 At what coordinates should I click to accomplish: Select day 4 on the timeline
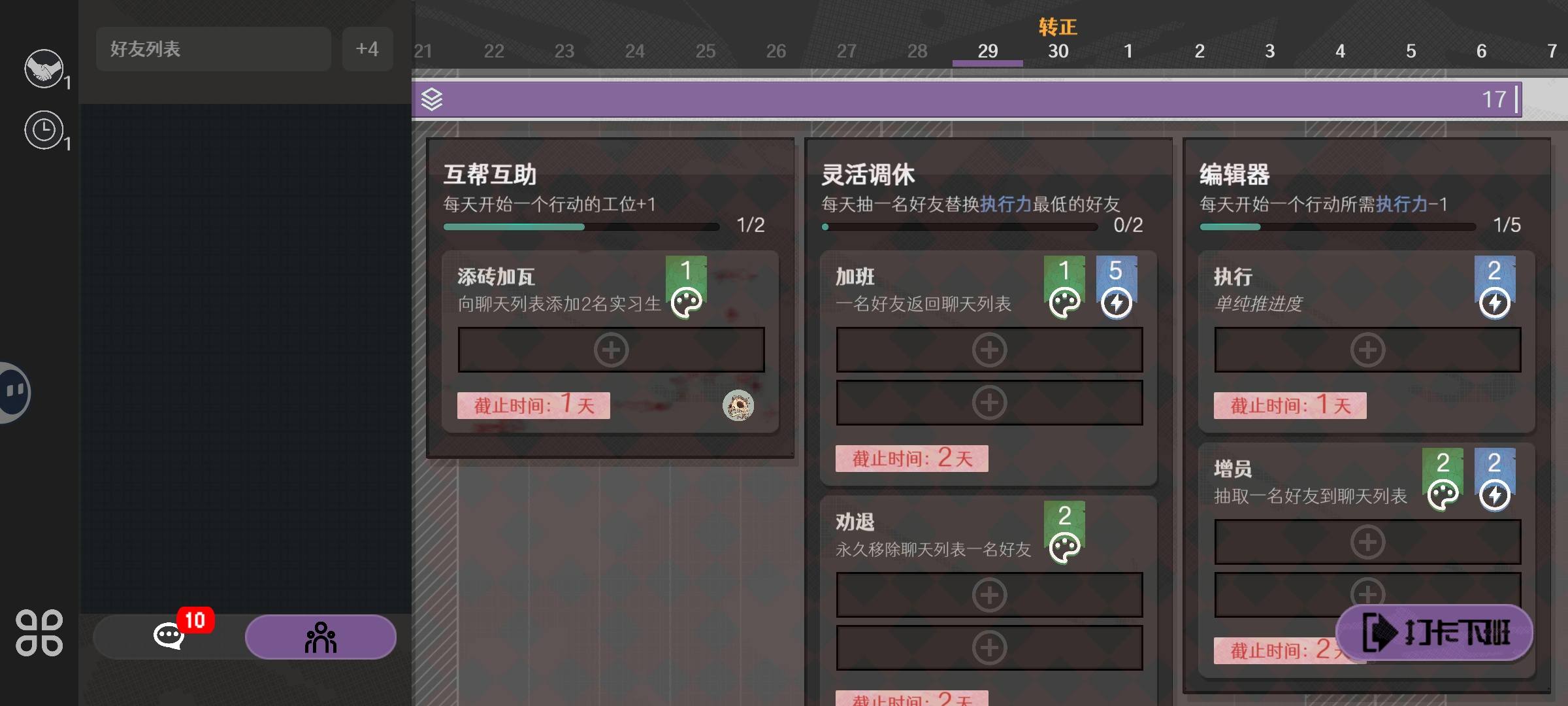[x=1340, y=51]
